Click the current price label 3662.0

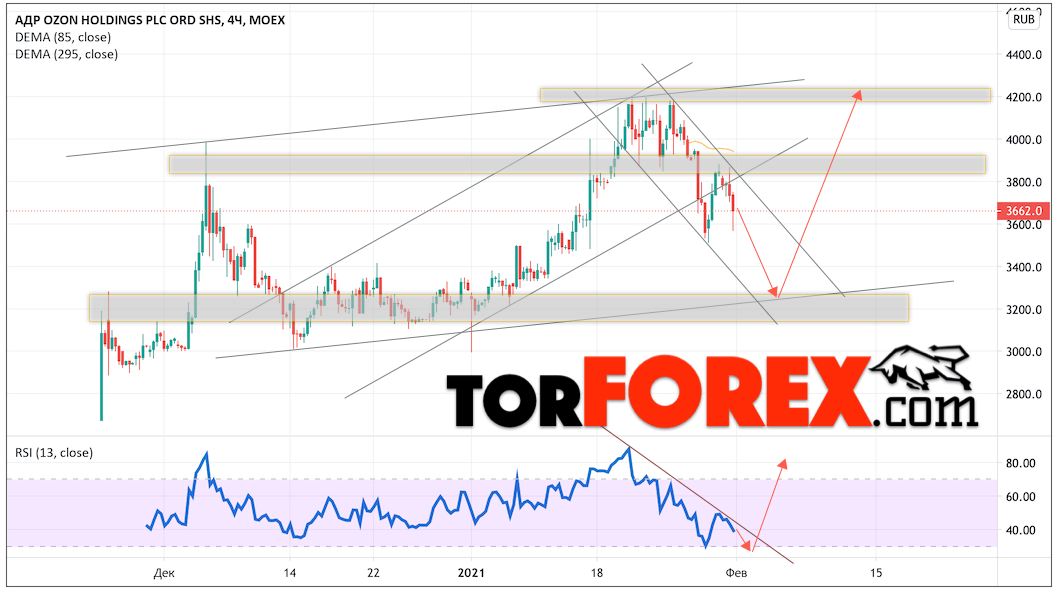(1024, 211)
